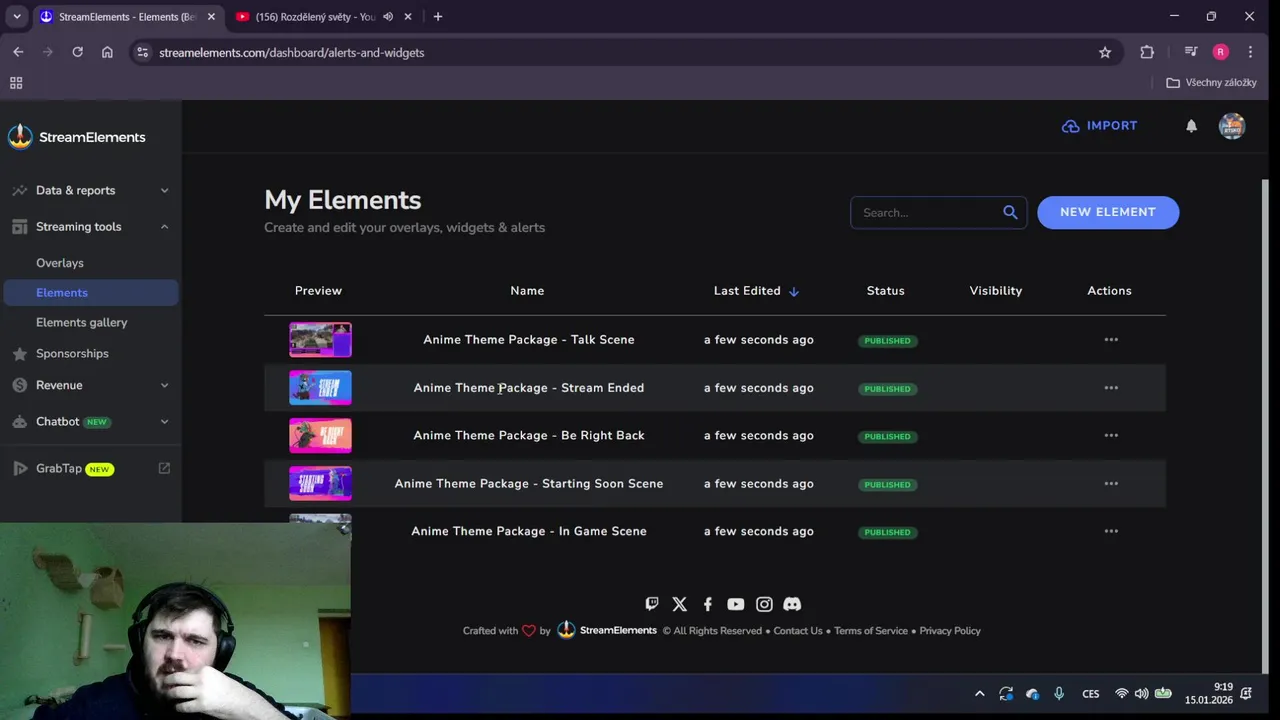This screenshot has width=1280, height=720.
Task: Click CES language indicator
Action: click(x=1091, y=694)
